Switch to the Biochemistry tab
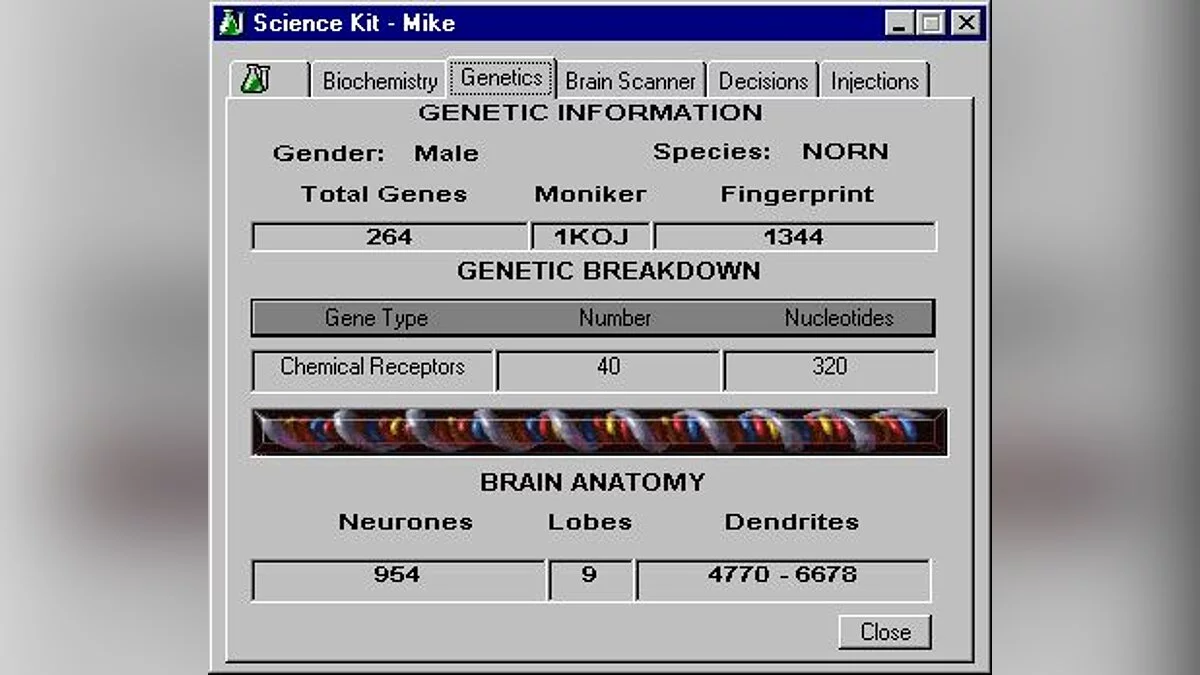Image resolution: width=1200 pixels, height=675 pixels. (379, 81)
